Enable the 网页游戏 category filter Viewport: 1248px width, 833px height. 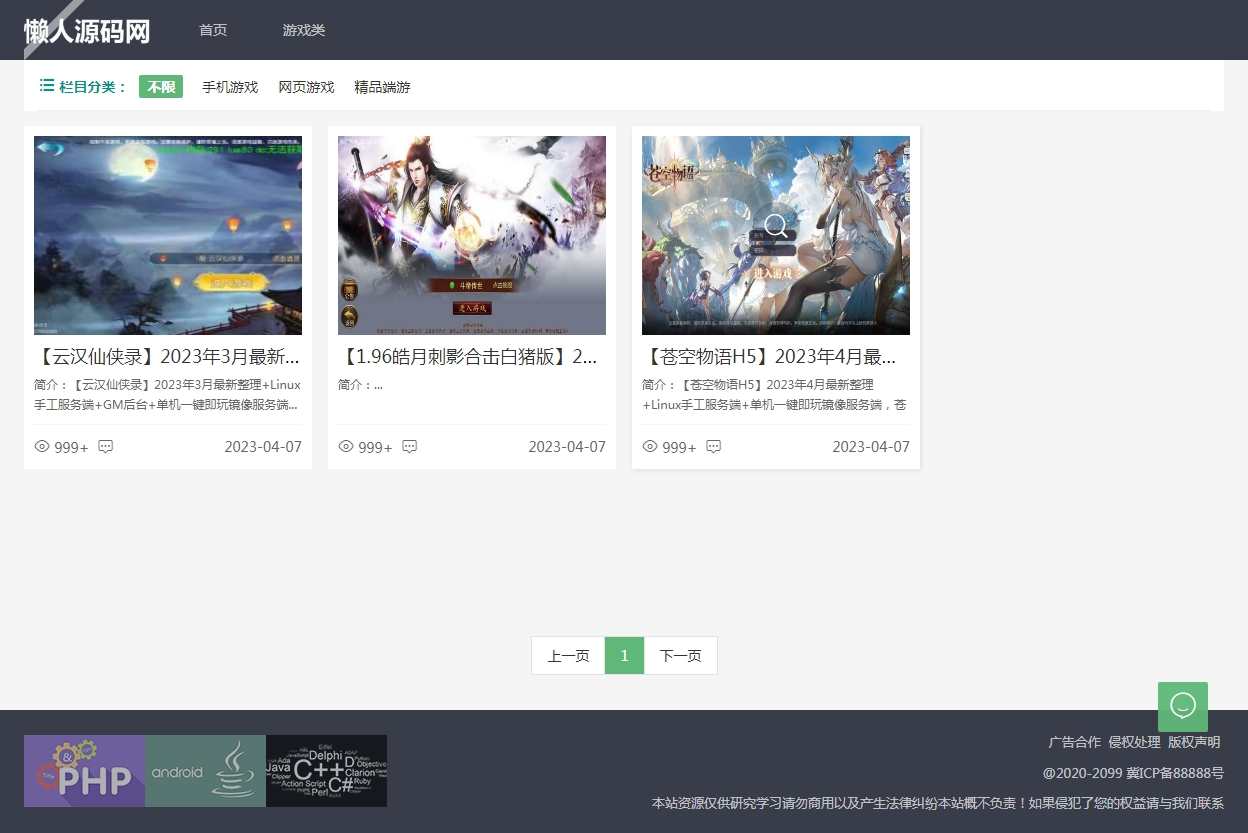306,87
